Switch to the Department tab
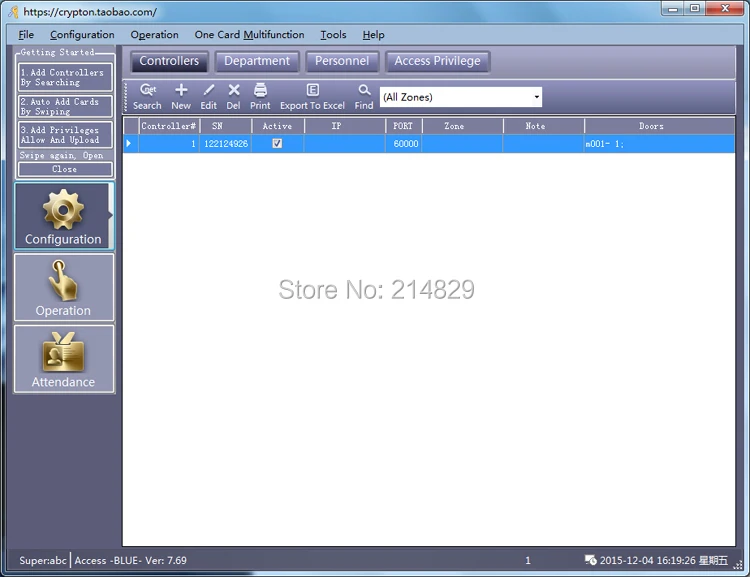This screenshot has height=577, width=750. coord(257,61)
